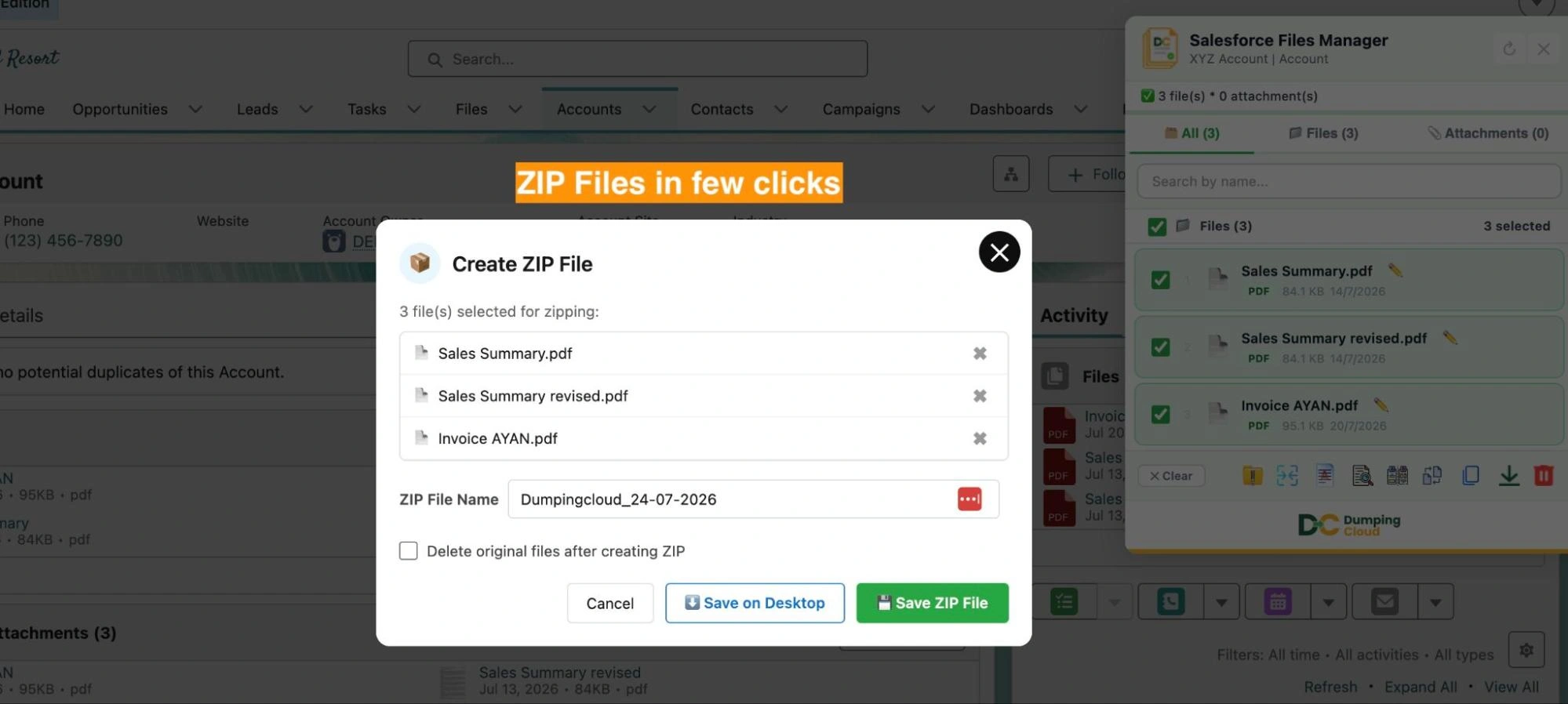
Task: Click the red-lined document icon in Files Manager toolbar
Action: 1325,475
